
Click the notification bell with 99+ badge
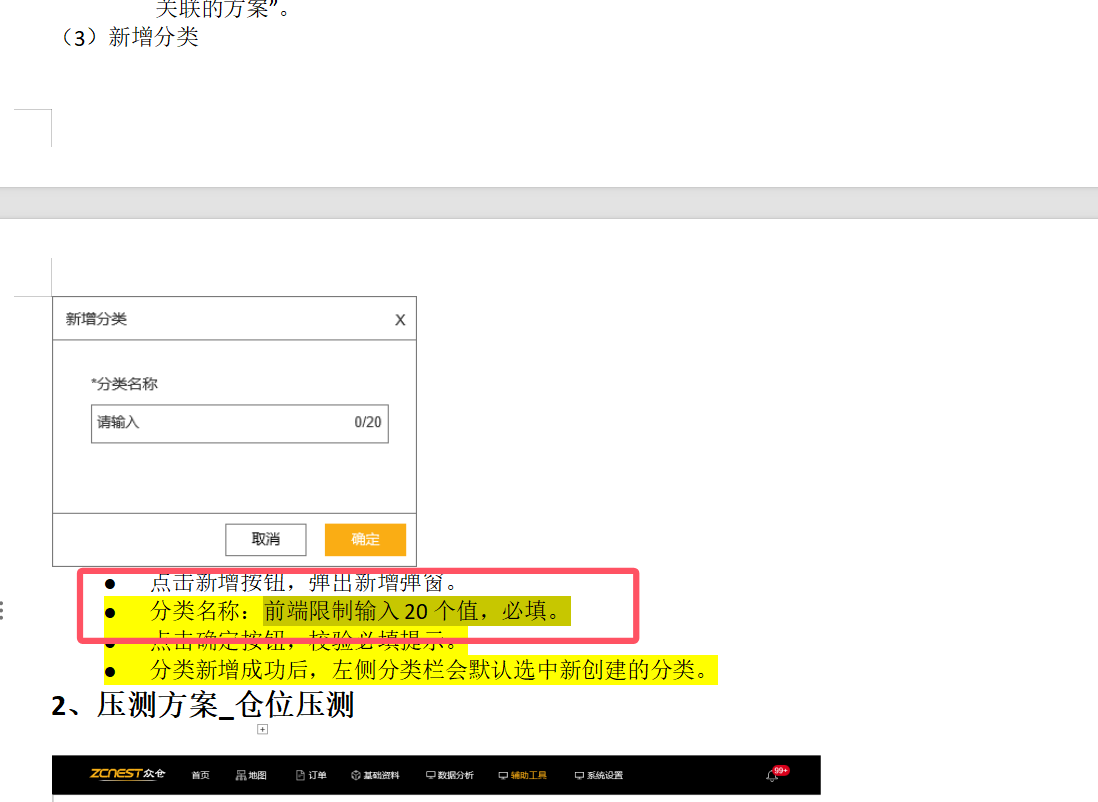point(776,774)
